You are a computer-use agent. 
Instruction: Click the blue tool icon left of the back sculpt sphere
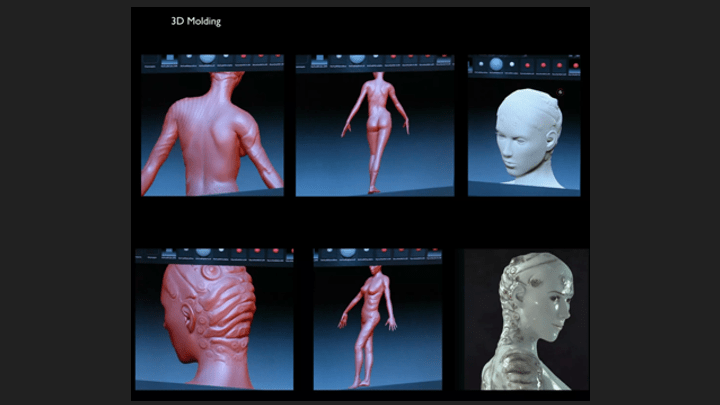coord(169,60)
